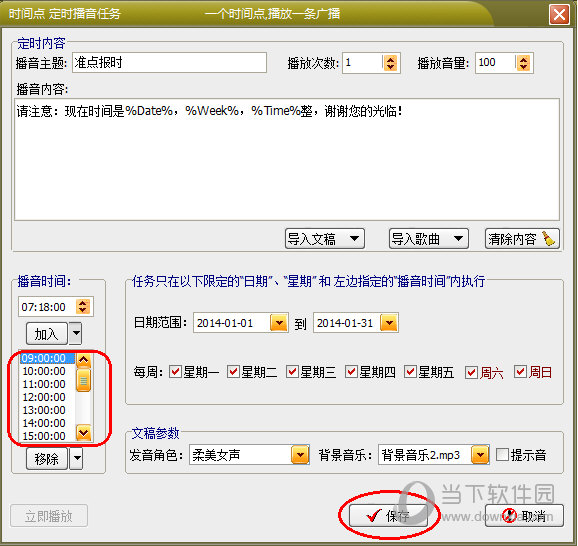Screen dimensions: 578x546
Task: Click the time list scrollbar thumb
Action: coord(84,380)
